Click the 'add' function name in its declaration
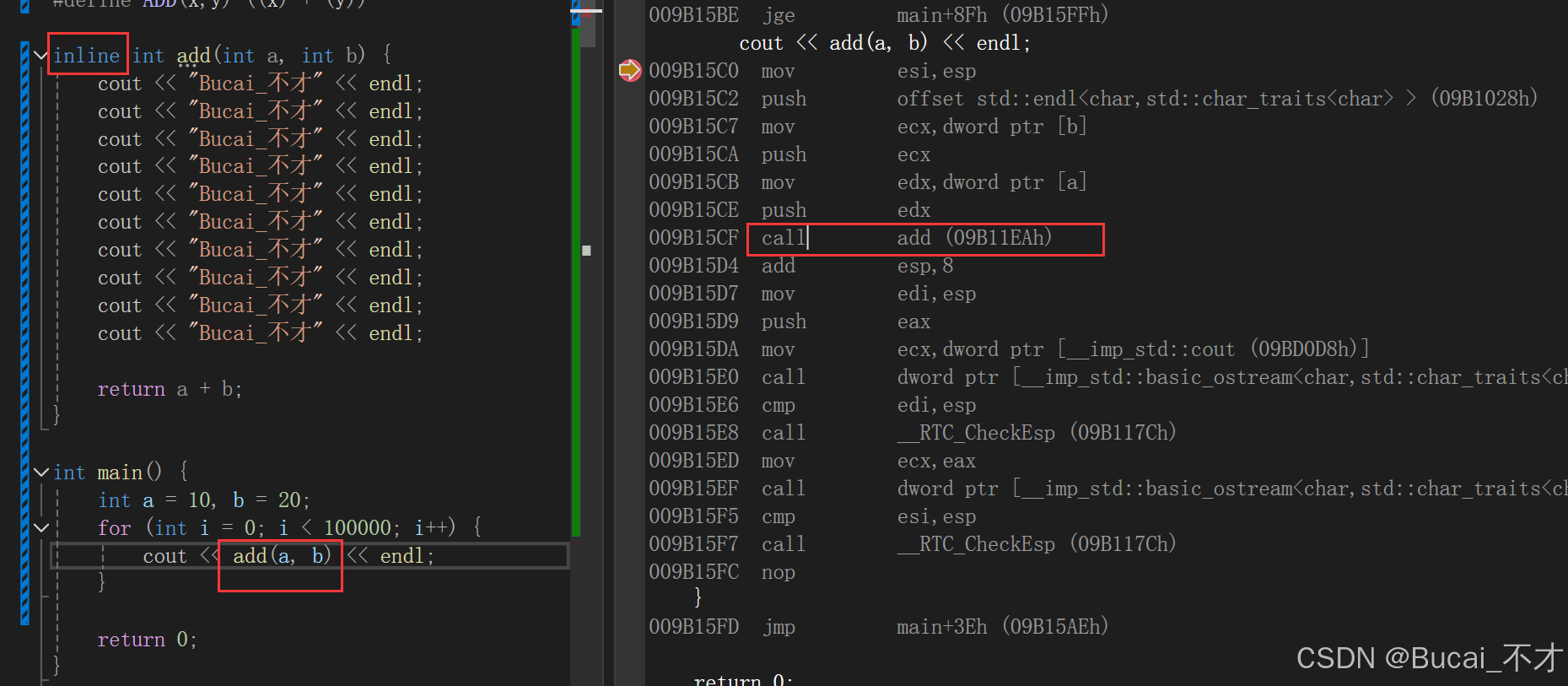 tap(193, 56)
